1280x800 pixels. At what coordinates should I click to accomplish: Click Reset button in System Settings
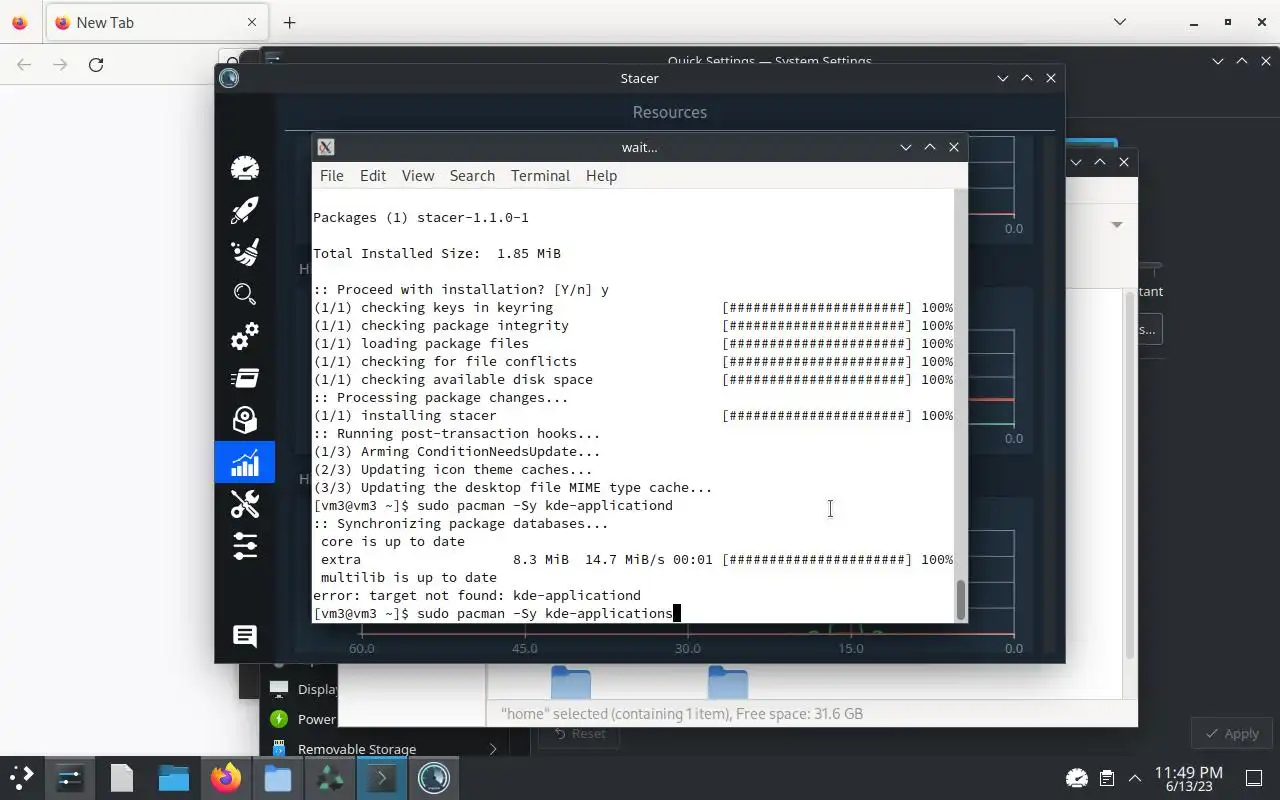tap(577, 733)
